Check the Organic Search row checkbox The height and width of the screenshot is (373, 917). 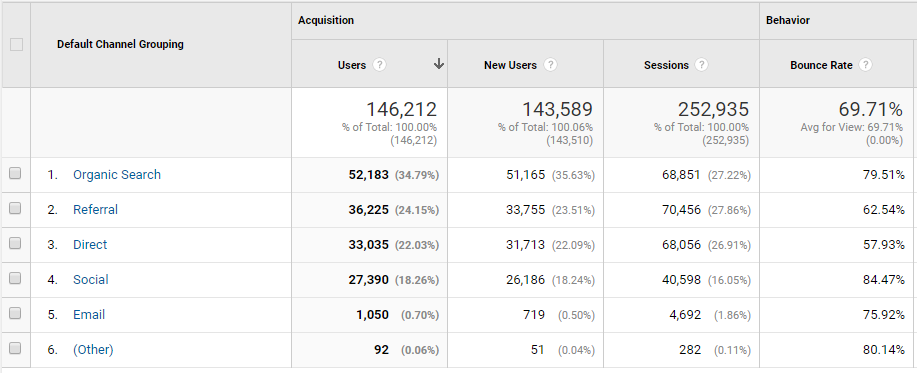[15, 173]
